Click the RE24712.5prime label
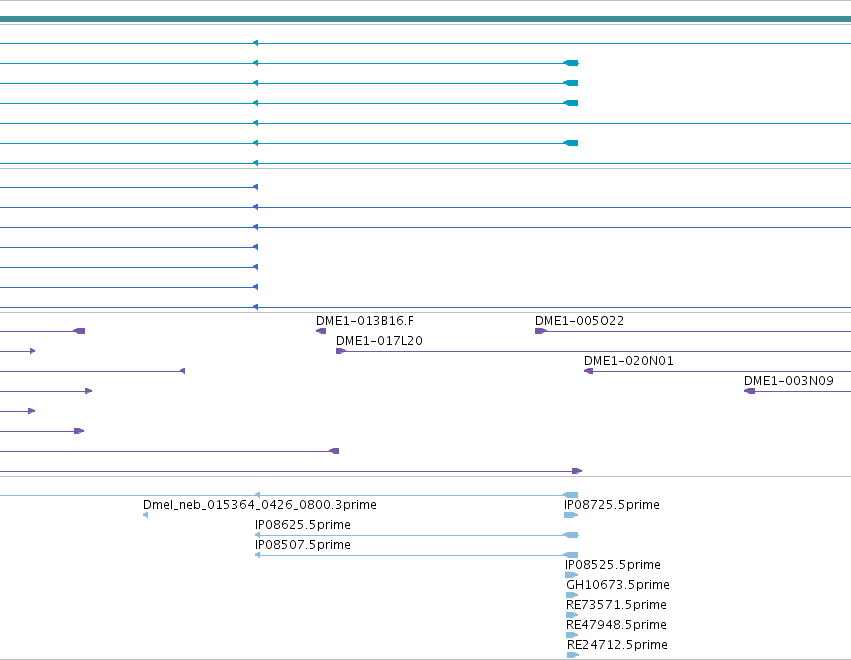 pyautogui.click(x=617, y=645)
